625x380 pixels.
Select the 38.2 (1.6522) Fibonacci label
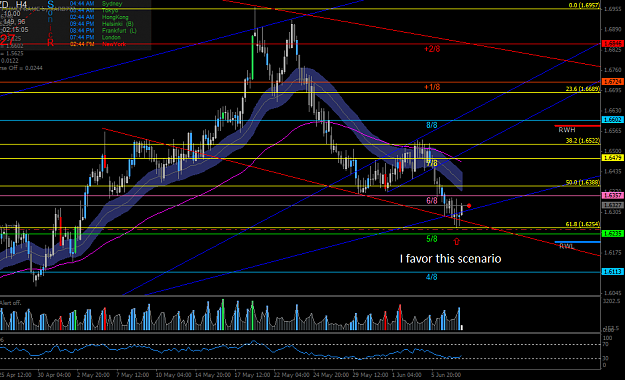point(582,141)
